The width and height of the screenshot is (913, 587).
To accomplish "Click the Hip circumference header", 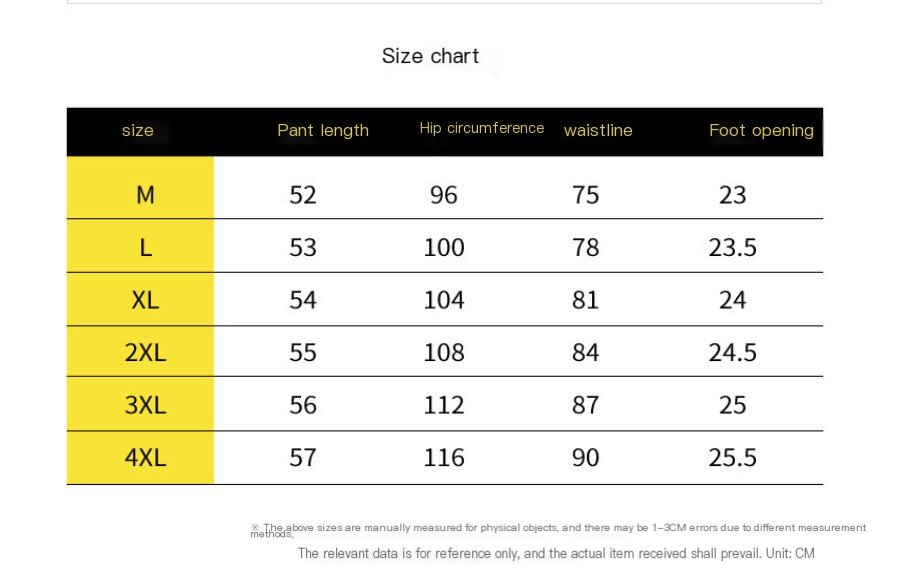I will (482, 128).
